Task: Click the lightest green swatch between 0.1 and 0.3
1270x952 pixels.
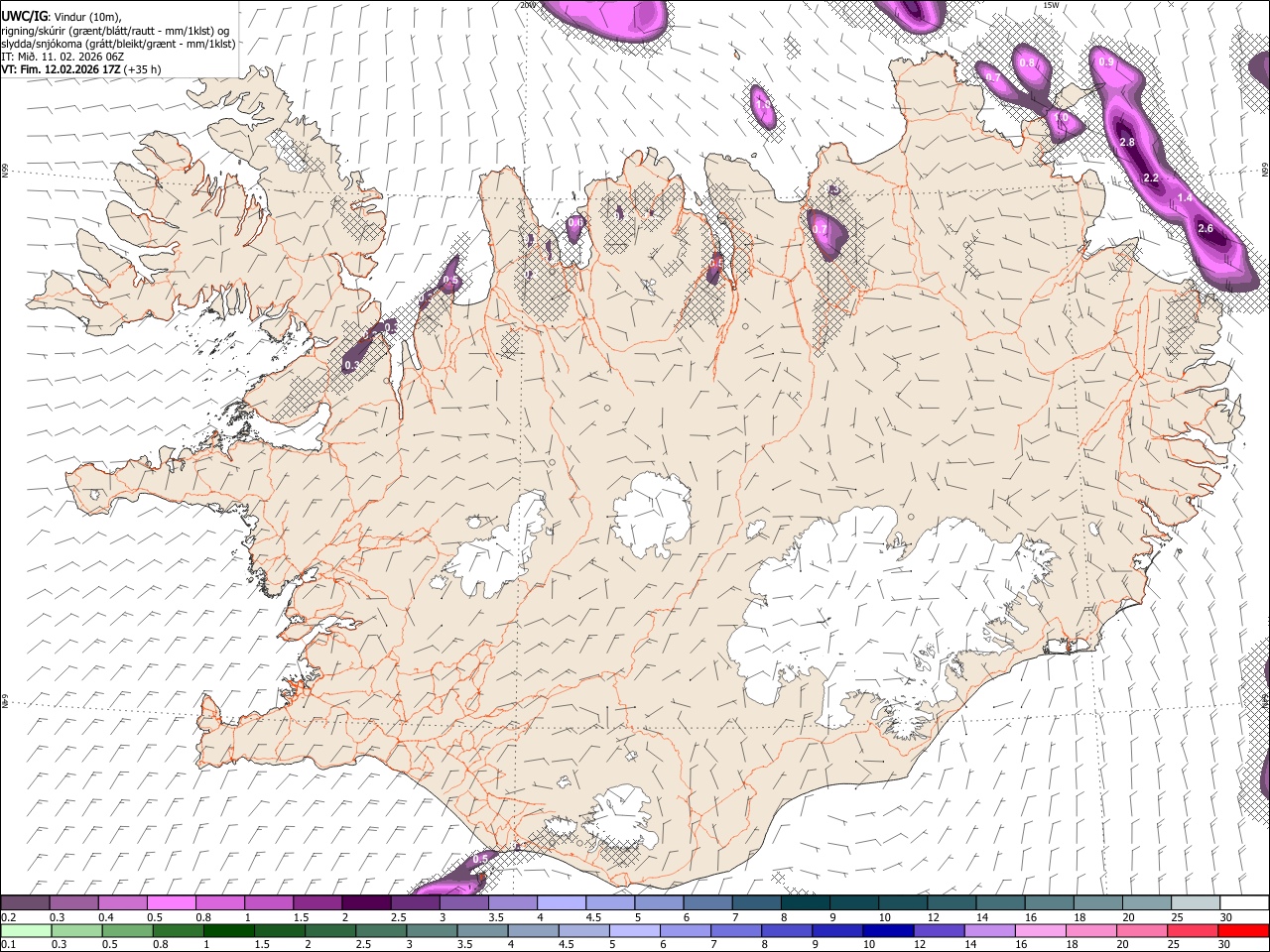Action: (x=26, y=930)
